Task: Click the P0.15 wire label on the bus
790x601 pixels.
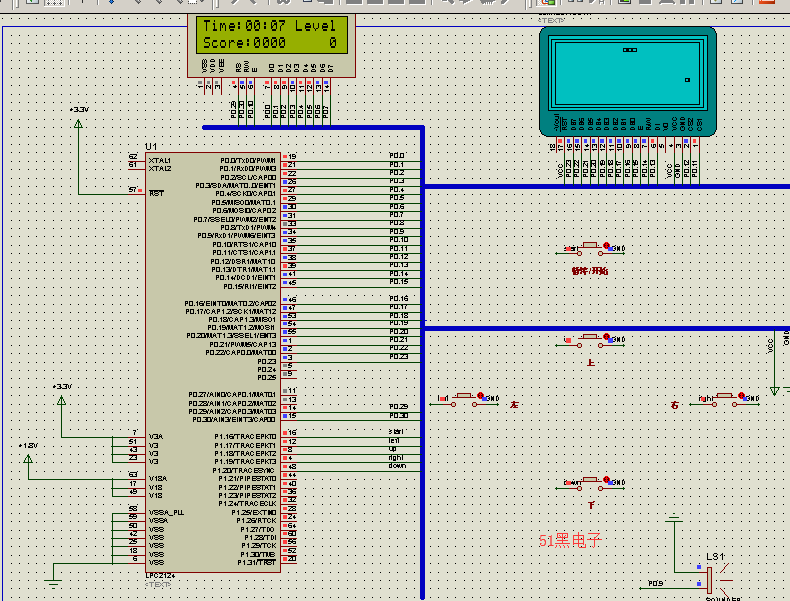Action: pyautogui.click(x=399, y=282)
